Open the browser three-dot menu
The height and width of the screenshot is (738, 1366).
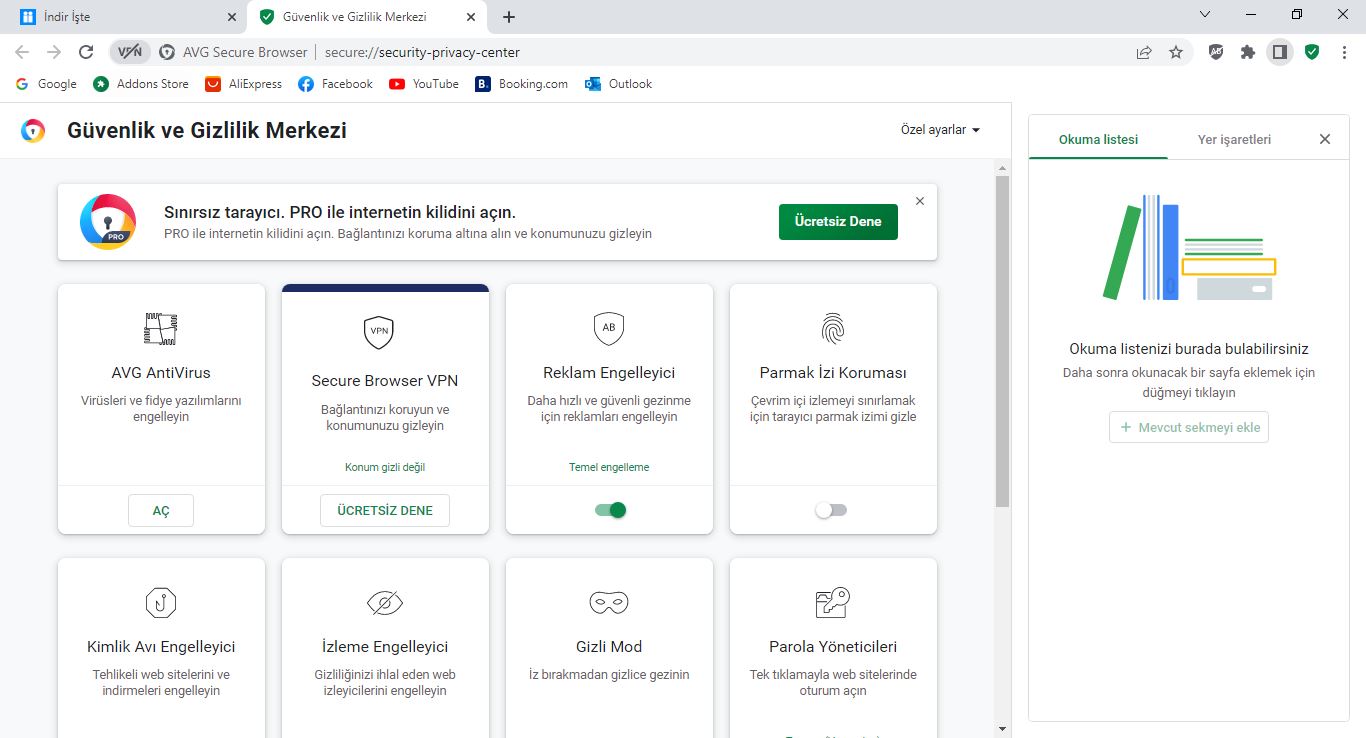1344,52
